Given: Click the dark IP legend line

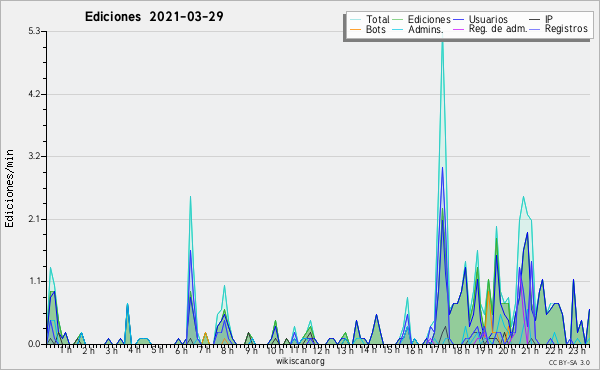Looking at the screenshot, I should (535, 20).
